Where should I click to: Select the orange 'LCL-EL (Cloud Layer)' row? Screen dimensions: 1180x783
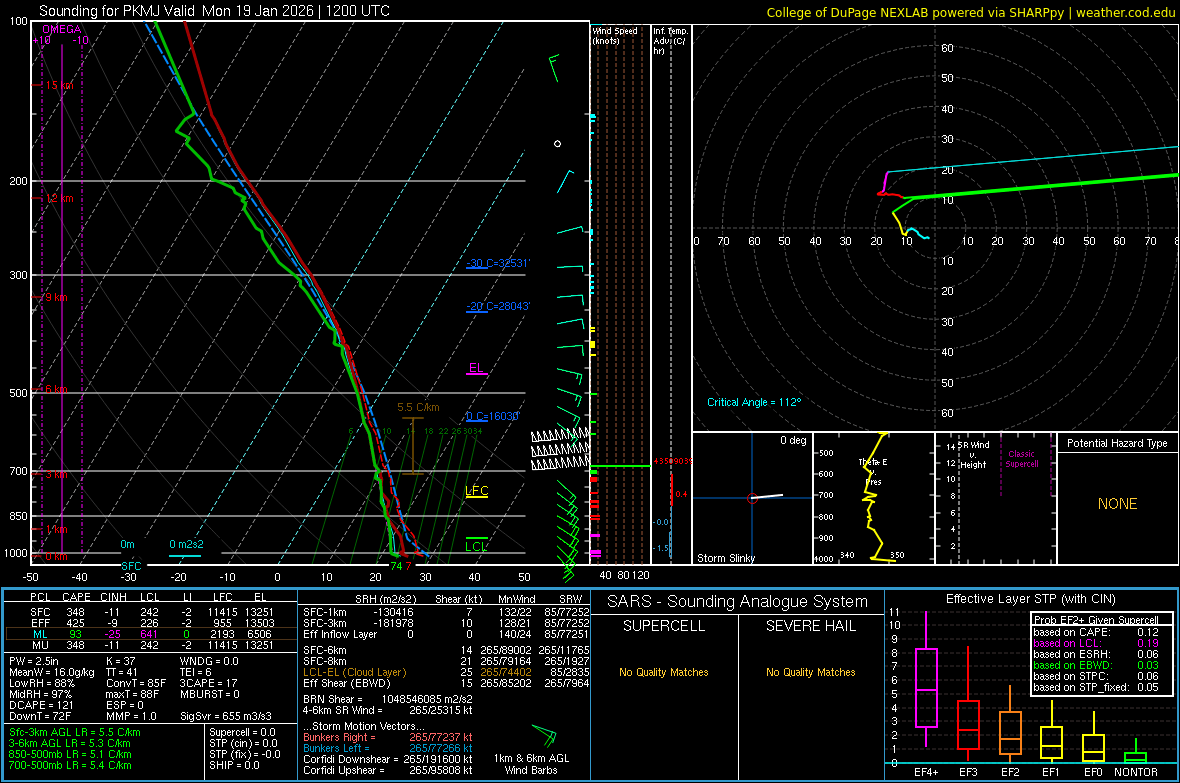pos(446,672)
